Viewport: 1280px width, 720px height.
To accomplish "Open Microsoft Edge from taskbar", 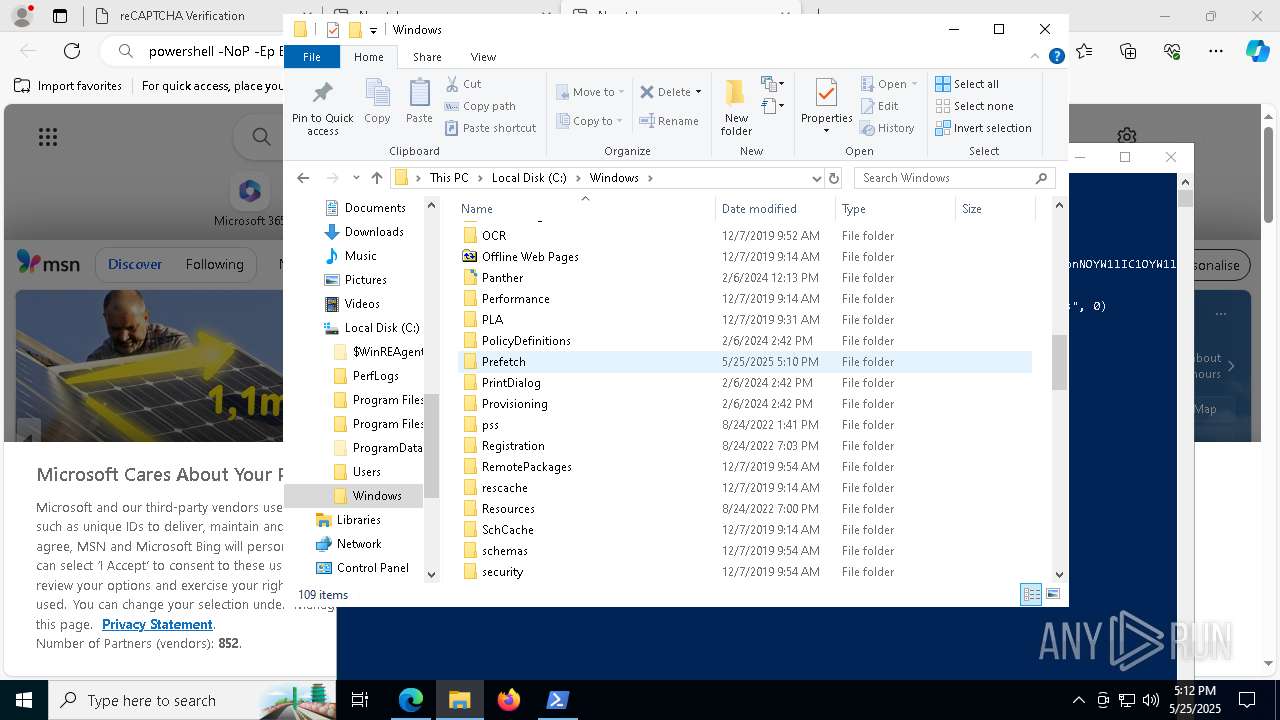I will pyautogui.click(x=411, y=700).
